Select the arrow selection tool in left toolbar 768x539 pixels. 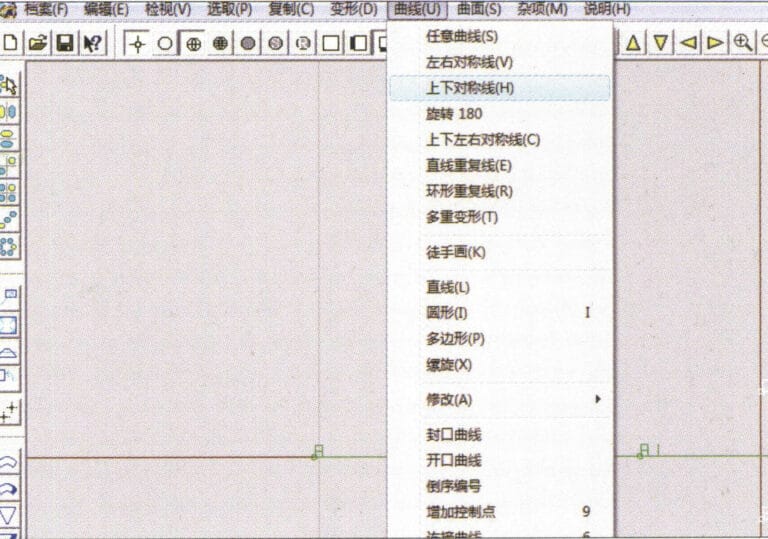point(9,86)
